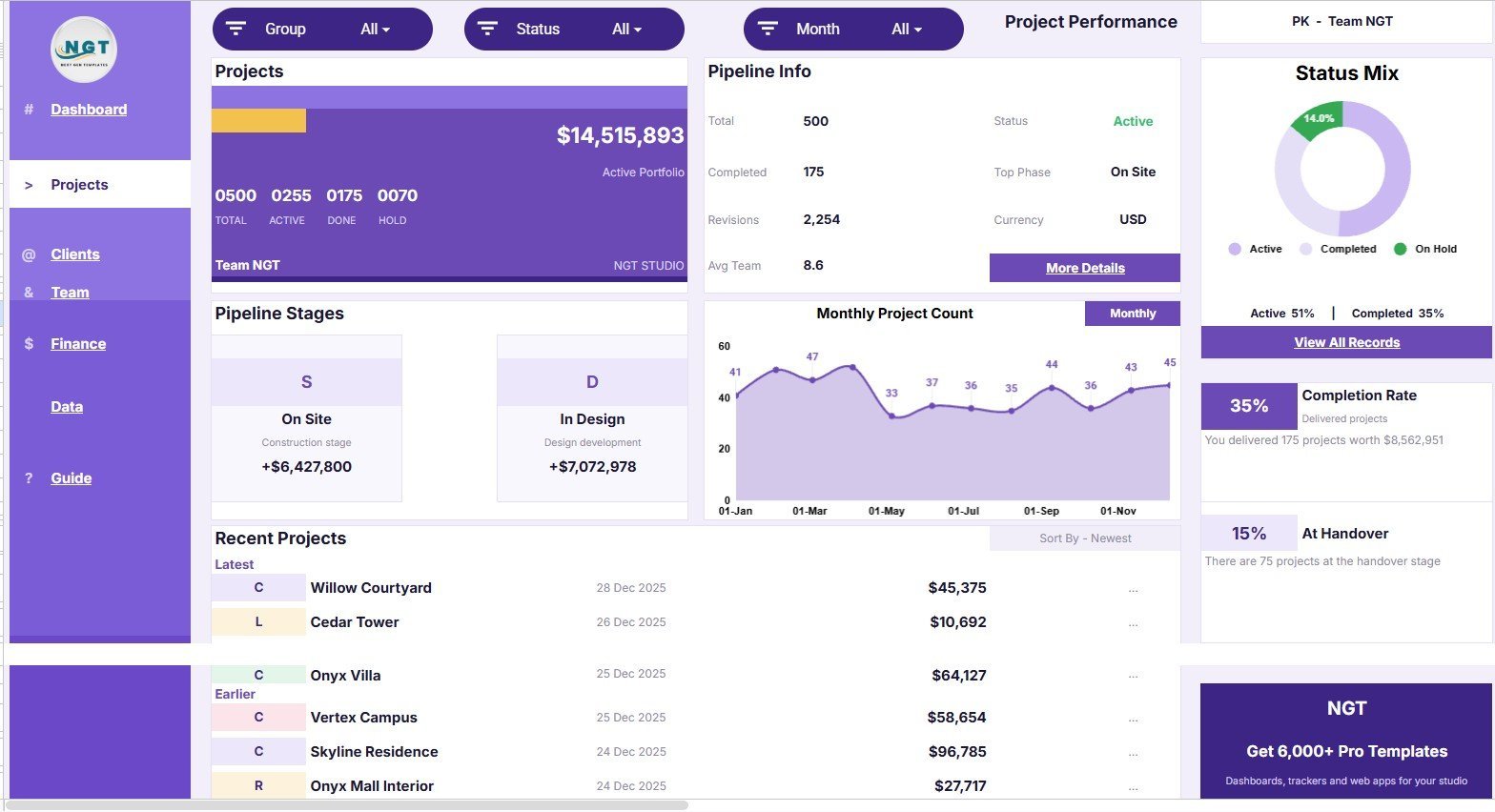Click the $96,785 amount
1495x812 pixels.
tap(957, 752)
